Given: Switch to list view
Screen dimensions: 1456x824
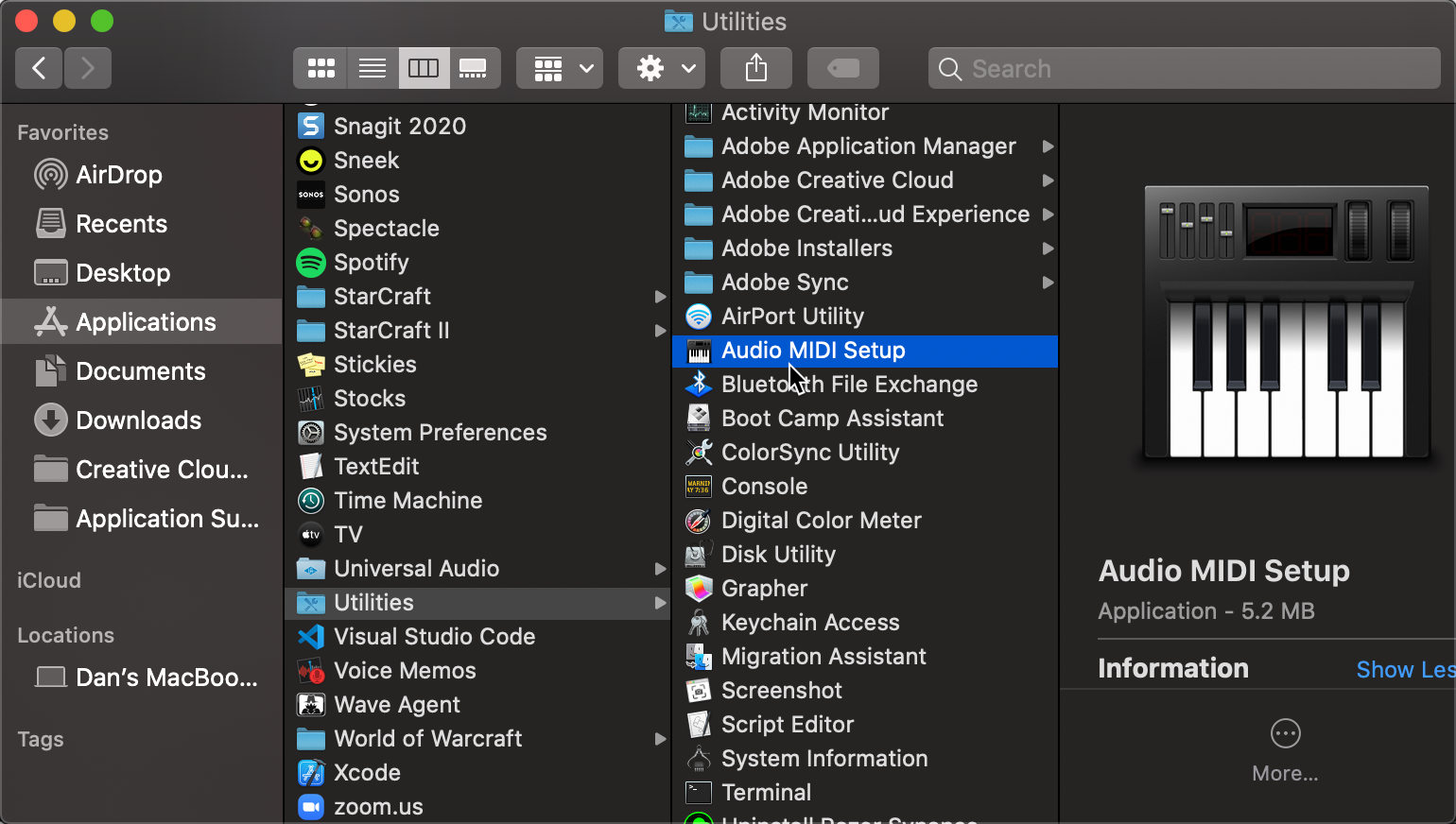Looking at the screenshot, I should [373, 68].
